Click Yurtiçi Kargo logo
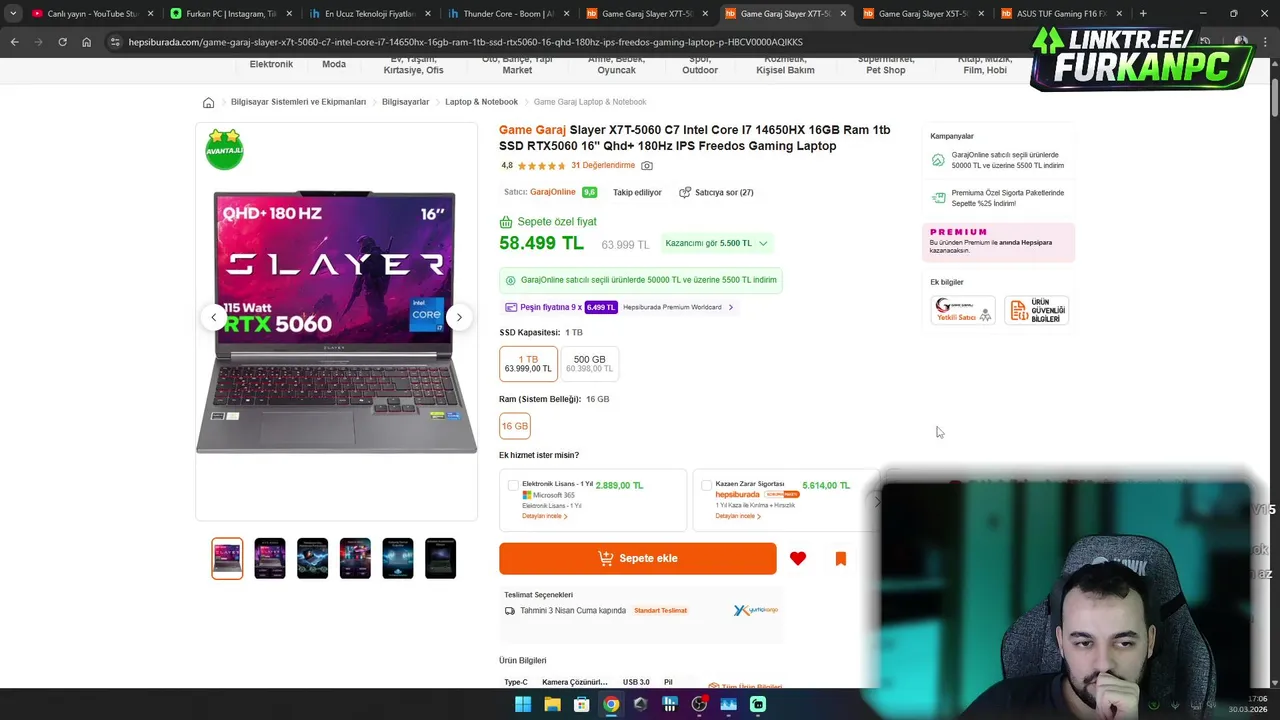 pyautogui.click(x=755, y=610)
